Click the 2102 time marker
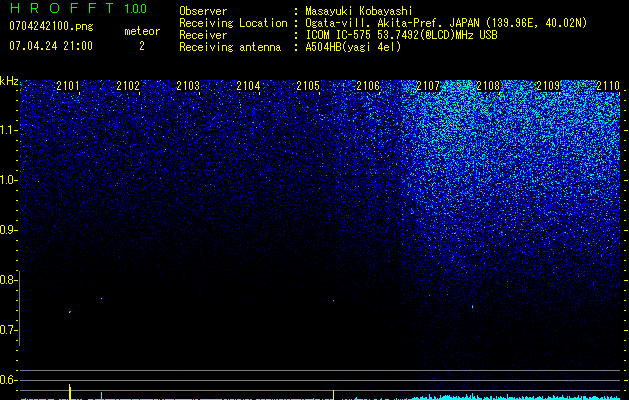Screen dimensions: 629x400 coord(128,85)
